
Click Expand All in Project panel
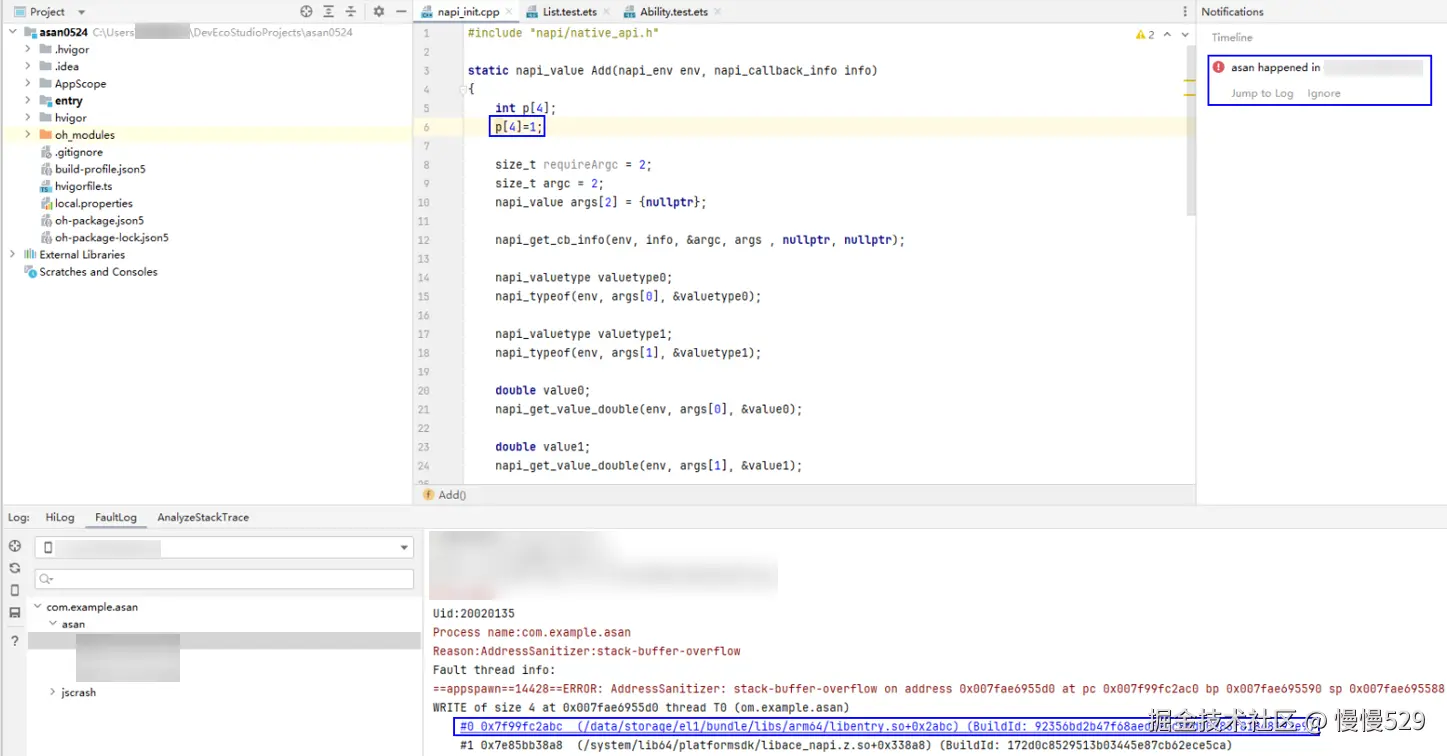(329, 12)
